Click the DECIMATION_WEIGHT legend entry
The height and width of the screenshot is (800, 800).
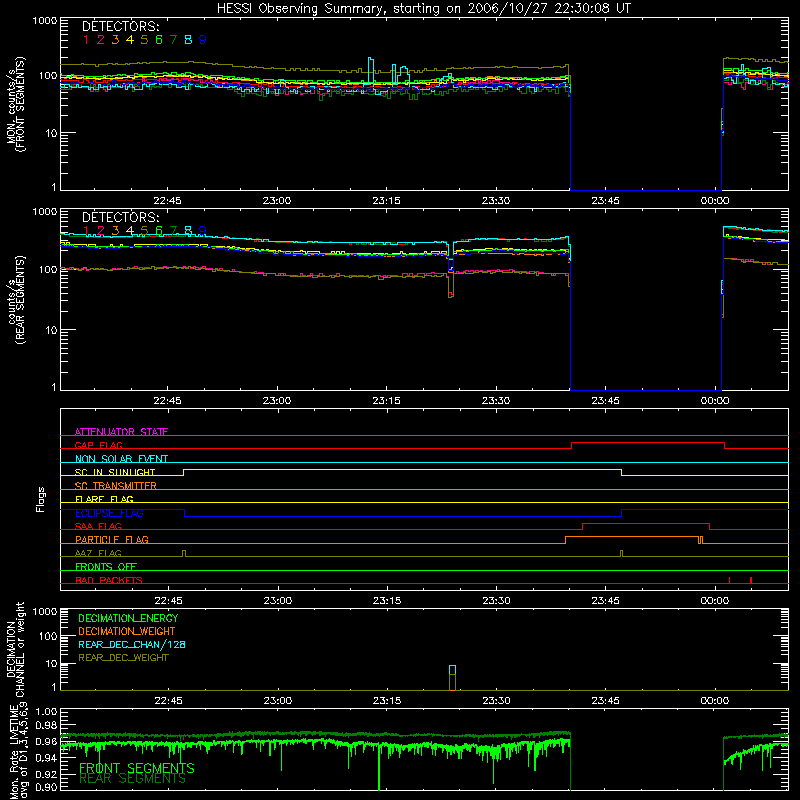click(x=127, y=631)
